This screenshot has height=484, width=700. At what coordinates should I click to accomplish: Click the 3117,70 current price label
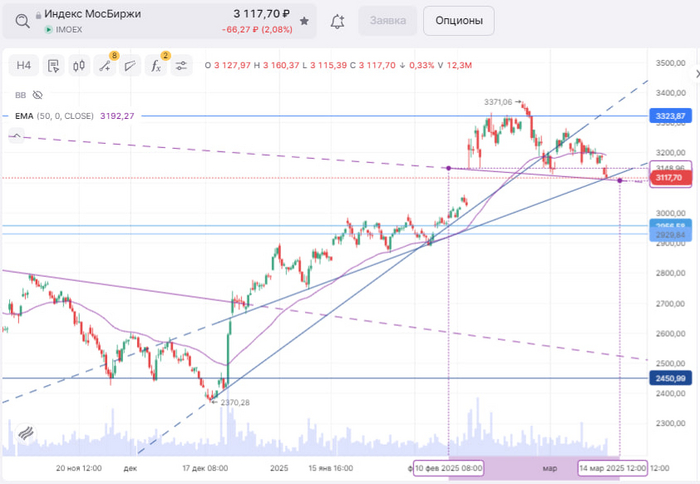pos(669,178)
